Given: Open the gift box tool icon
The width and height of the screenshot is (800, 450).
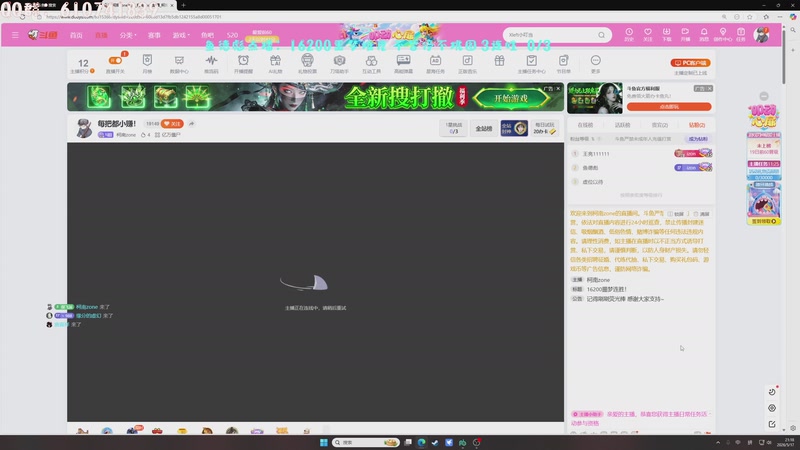Looking at the screenshot, I should [x=499, y=61].
